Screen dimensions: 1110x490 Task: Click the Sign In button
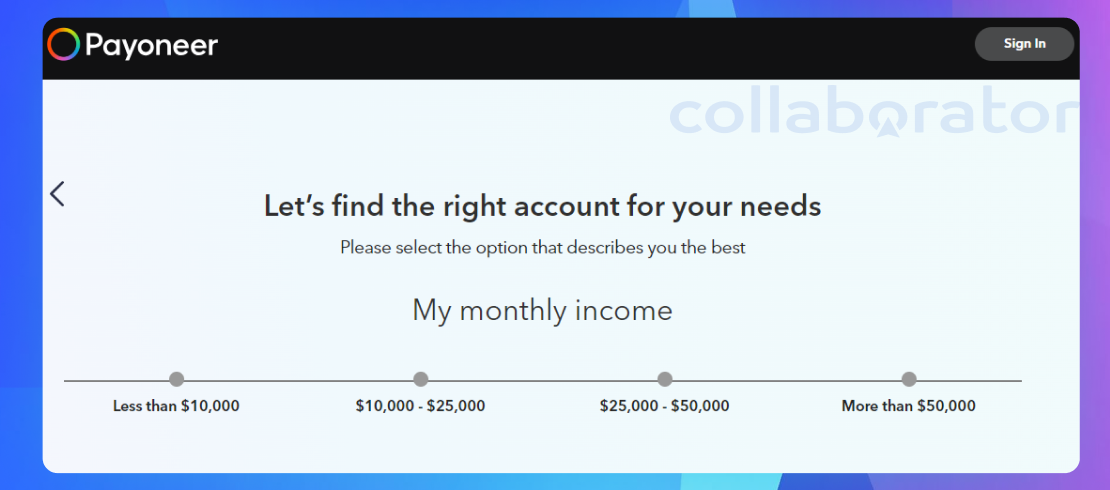1024,44
